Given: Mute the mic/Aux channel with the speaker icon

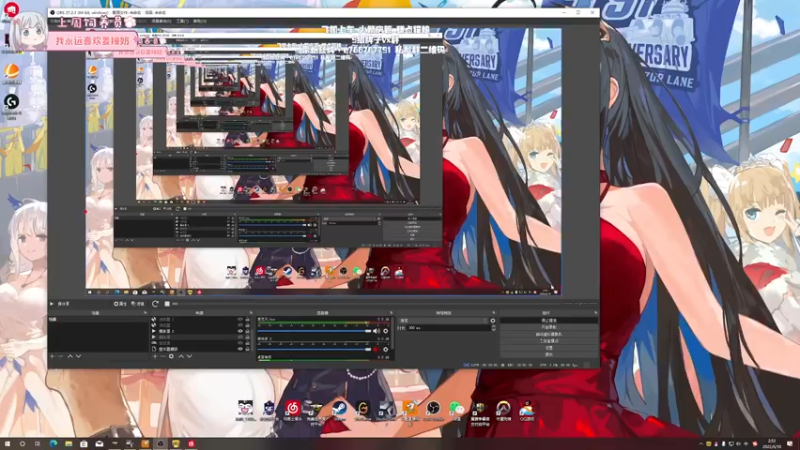Looking at the screenshot, I should tap(377, 331).
